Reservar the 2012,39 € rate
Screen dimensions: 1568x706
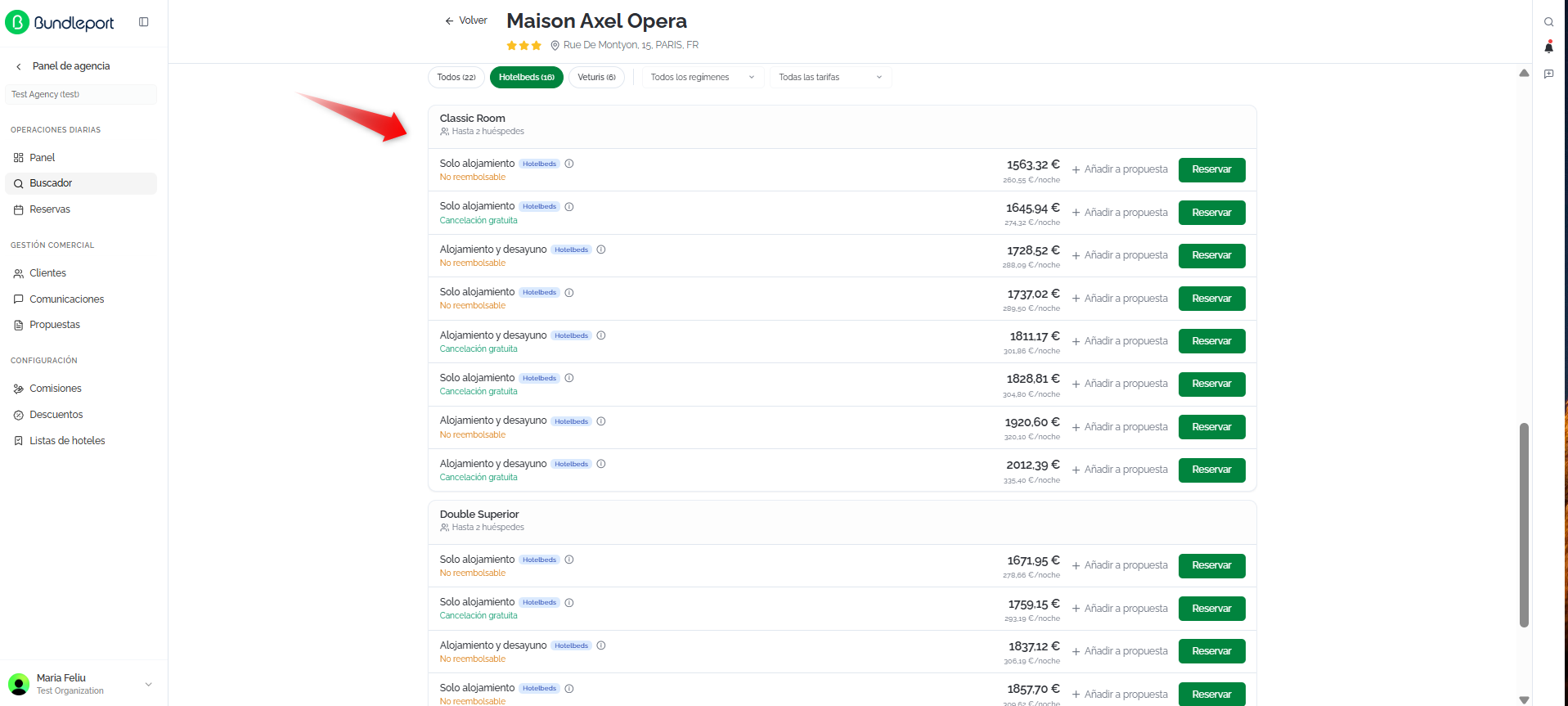tap(1211, 470)
